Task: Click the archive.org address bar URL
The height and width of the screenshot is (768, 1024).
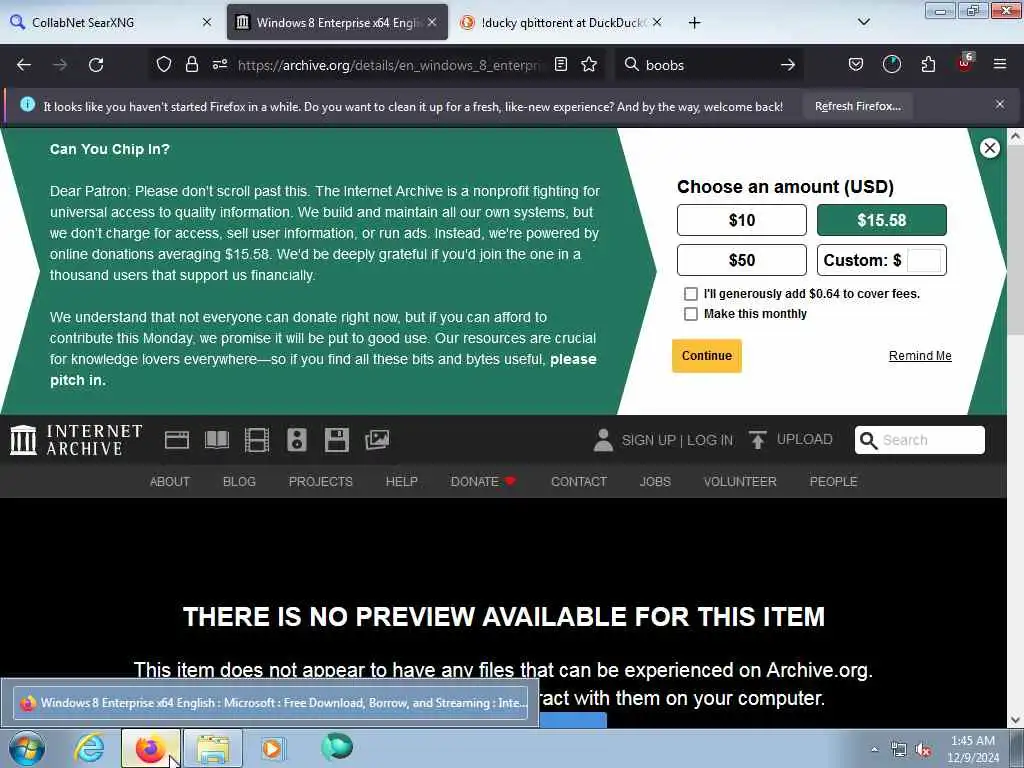Action: (x=389, y=65)
